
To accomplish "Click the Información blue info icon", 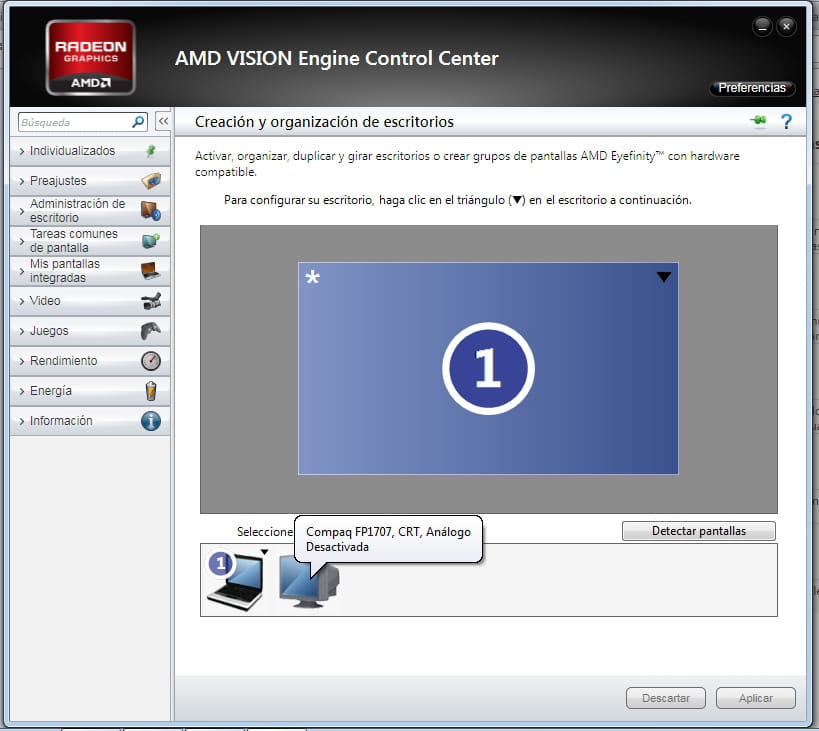I will (151, 421).
